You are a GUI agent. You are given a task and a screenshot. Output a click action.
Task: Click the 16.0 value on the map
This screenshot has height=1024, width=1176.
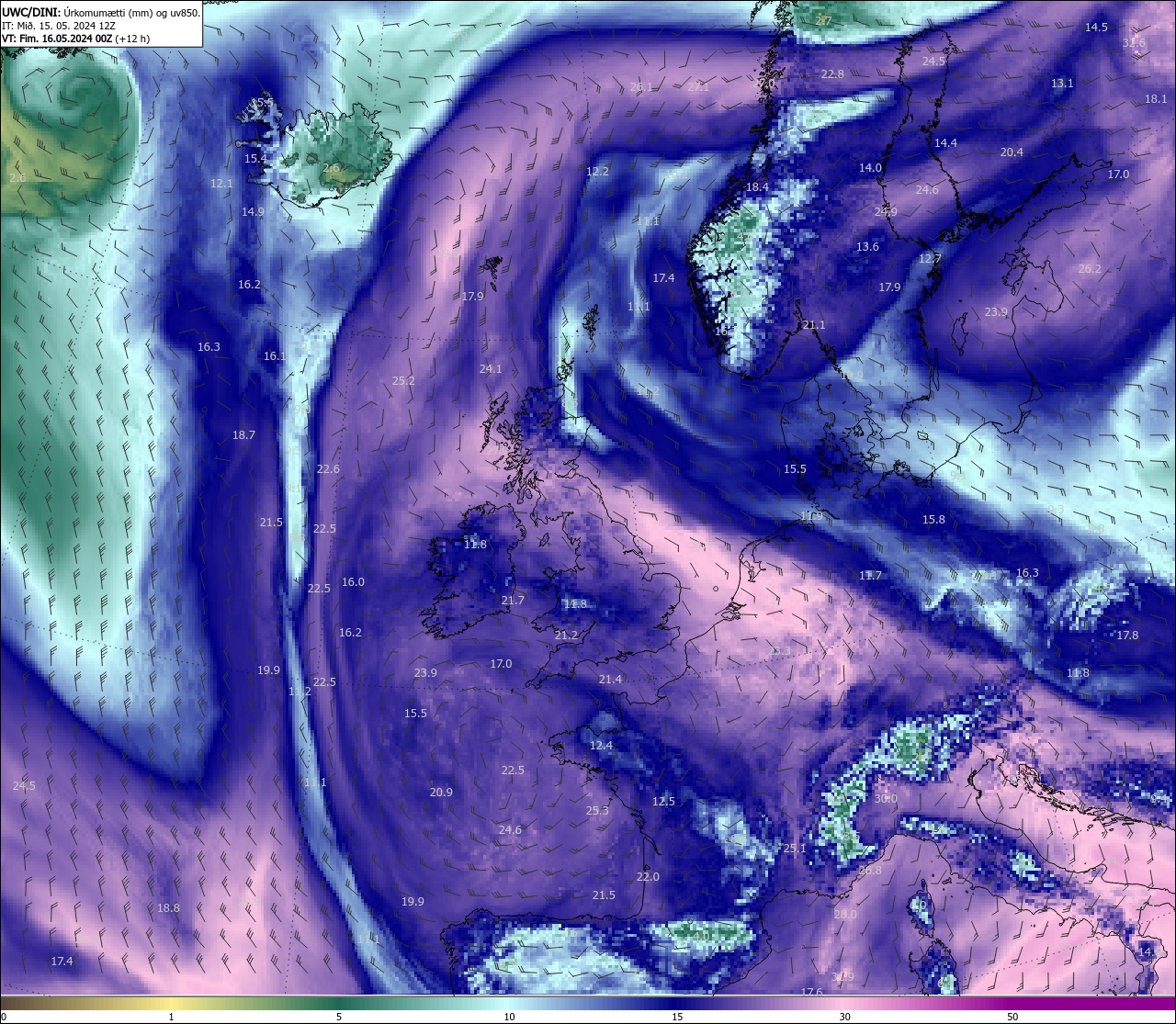click(353, 582)
